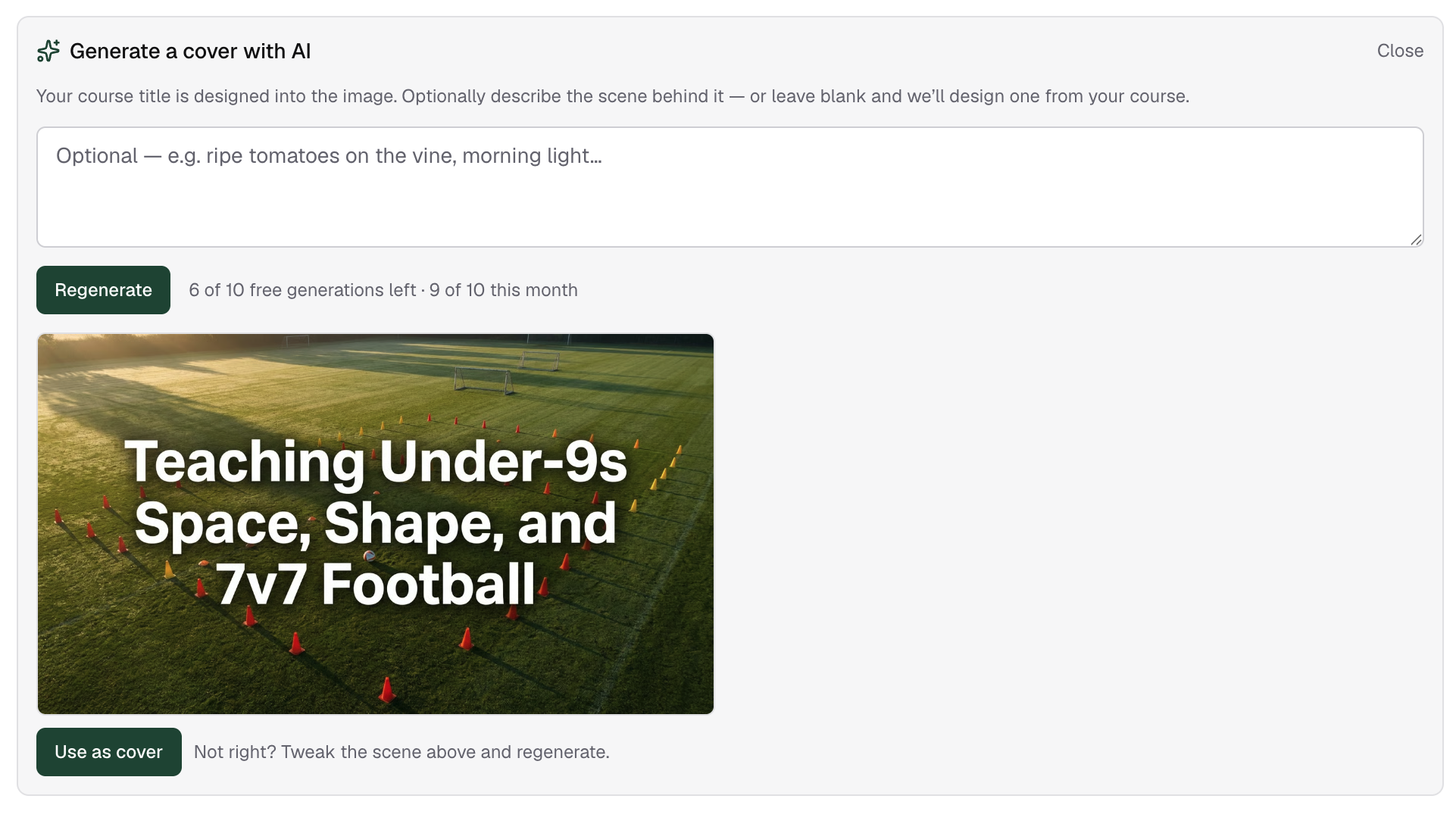1456x830 pixels.
Task: Select the generated football pitch cover image
Action: (x=376, y=524)
